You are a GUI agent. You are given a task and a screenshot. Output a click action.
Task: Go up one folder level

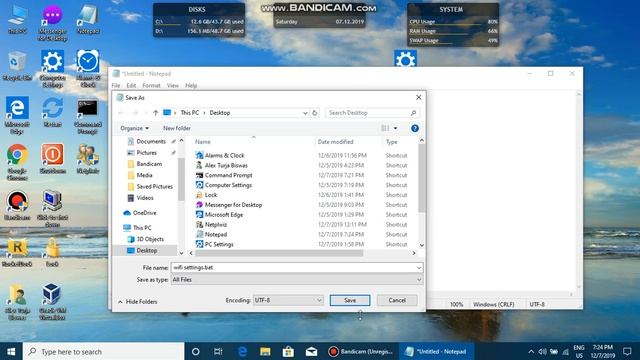pos(155,113)
